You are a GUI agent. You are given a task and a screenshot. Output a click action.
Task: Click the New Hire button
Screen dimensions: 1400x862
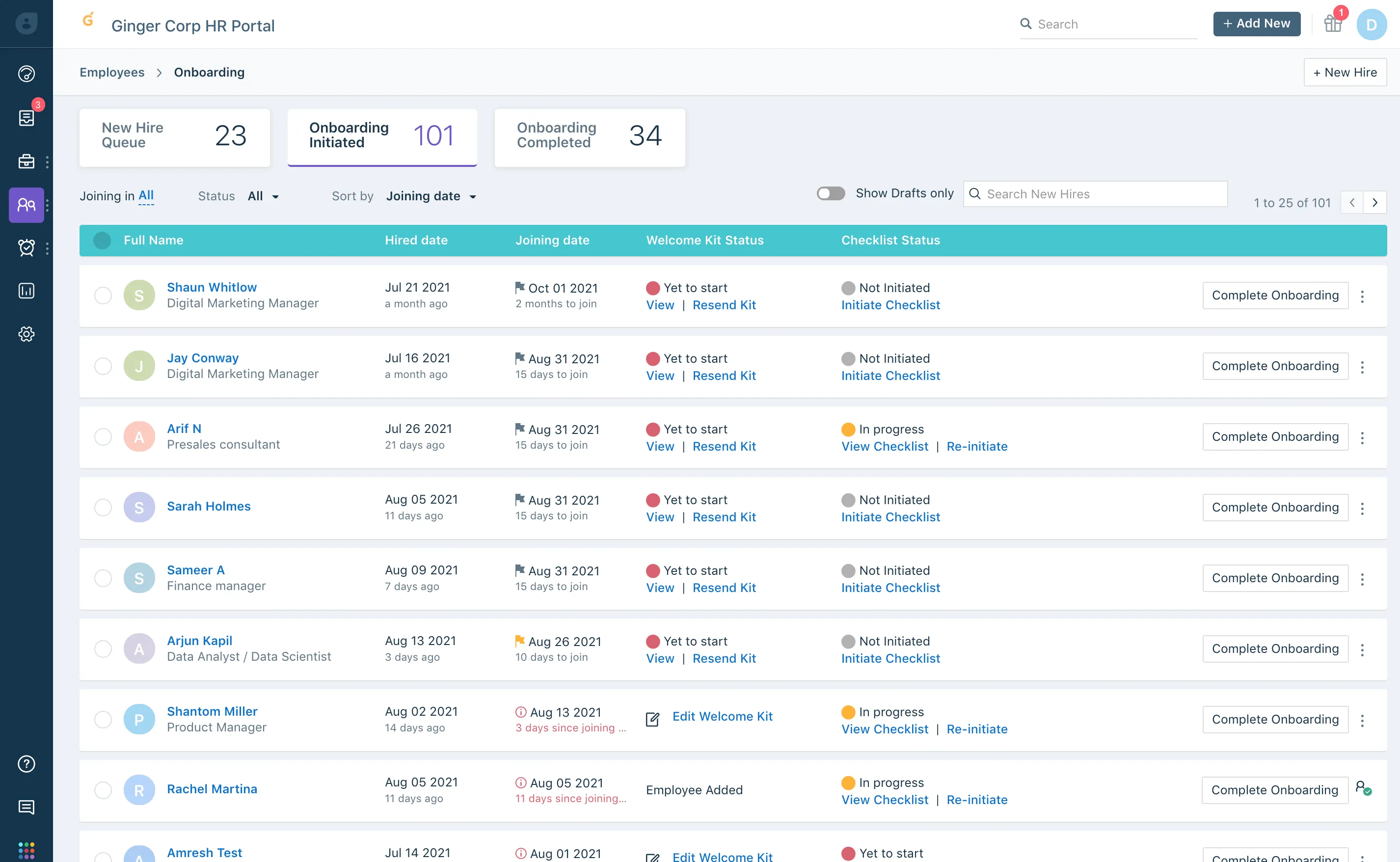[x=1345, y=72]
